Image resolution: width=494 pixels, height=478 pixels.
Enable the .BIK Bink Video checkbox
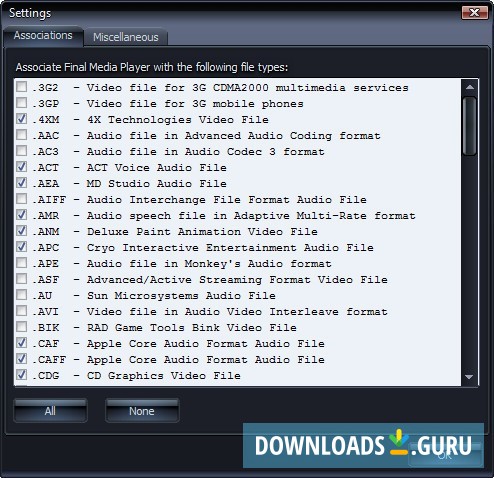coord(22,327)
